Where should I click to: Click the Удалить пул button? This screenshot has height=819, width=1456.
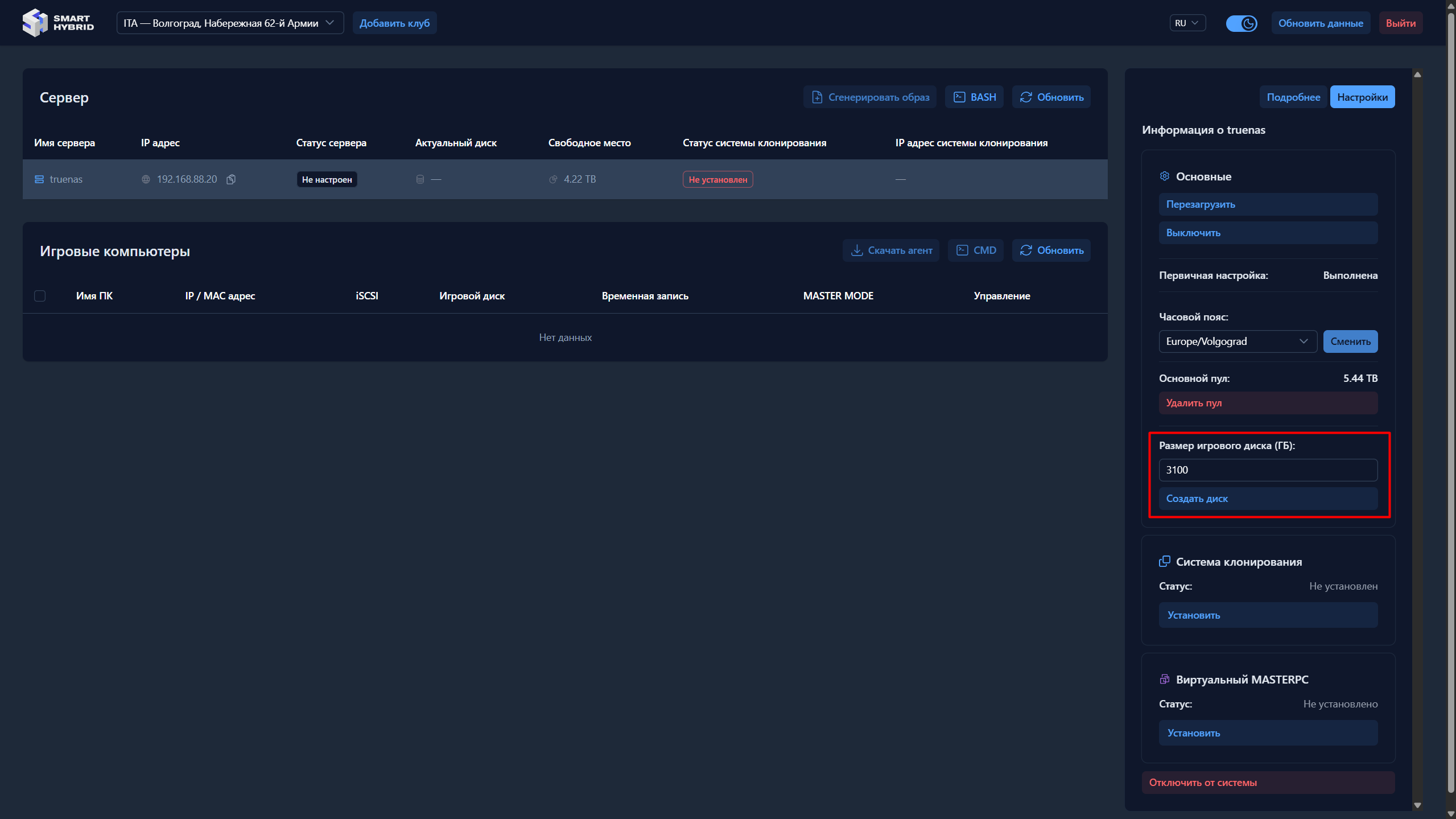tap(1268, 403)
